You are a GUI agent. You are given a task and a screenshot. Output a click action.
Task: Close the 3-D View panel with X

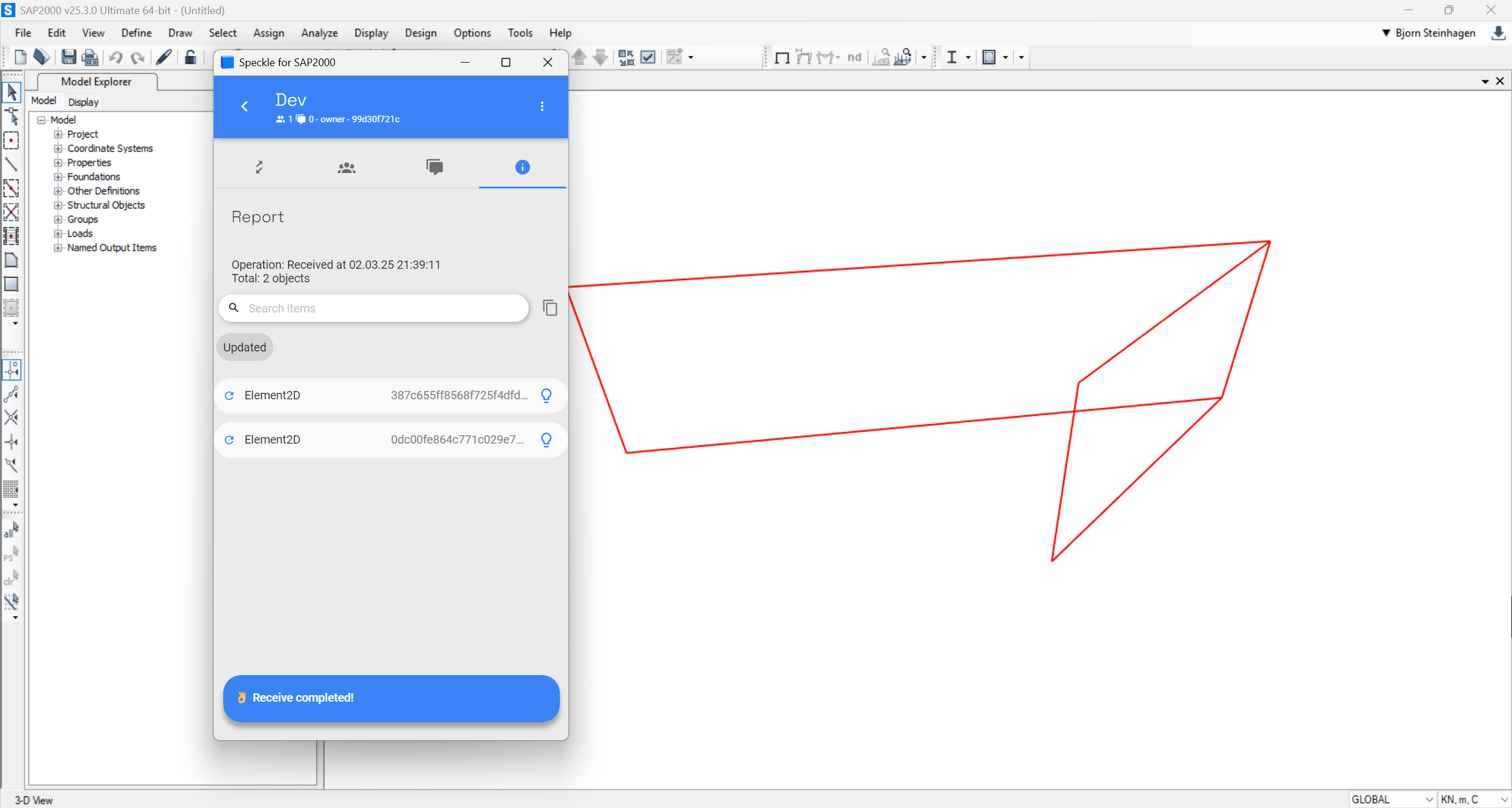pos(1500,82)
